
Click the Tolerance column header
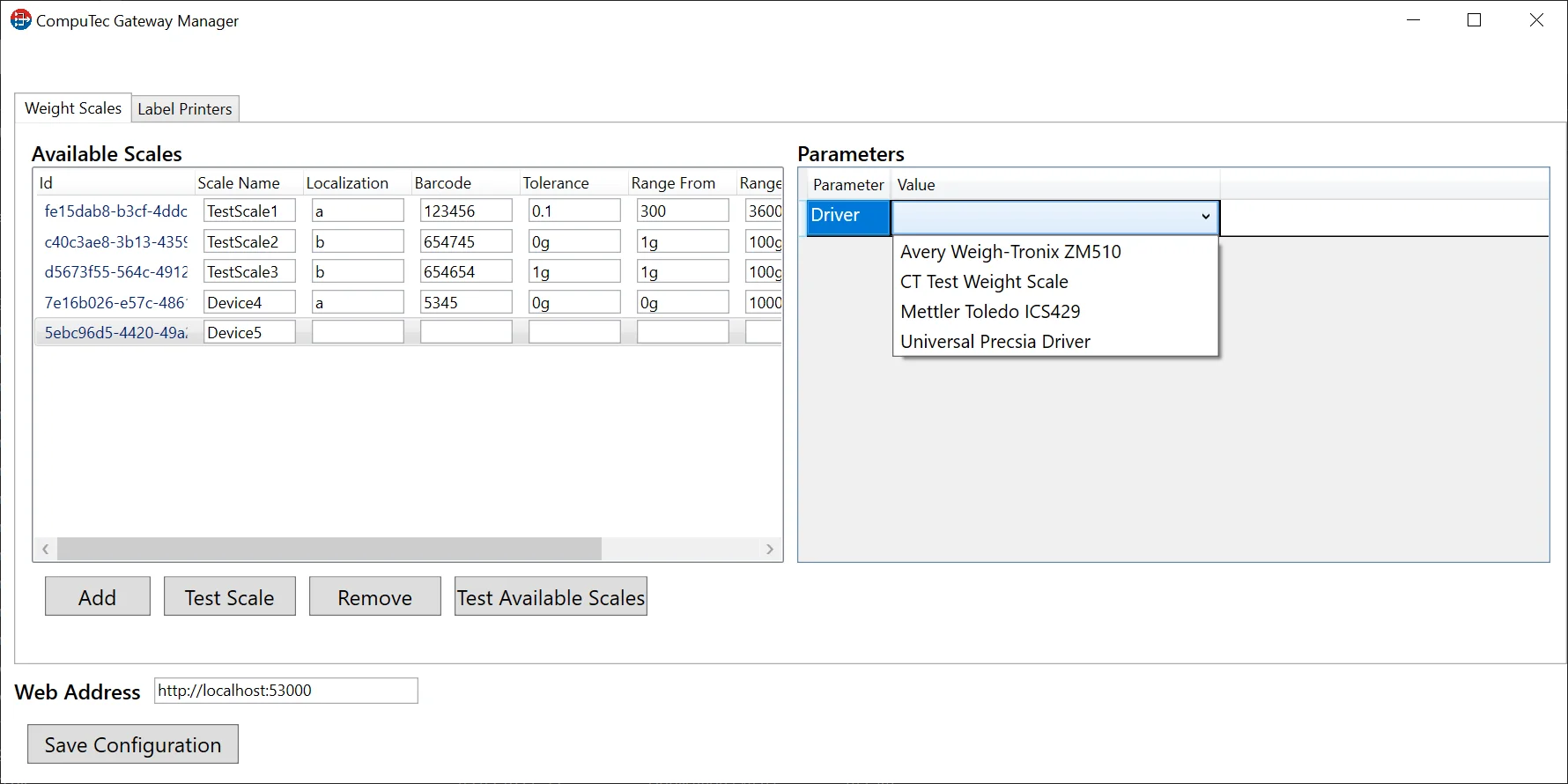point(556,183)
